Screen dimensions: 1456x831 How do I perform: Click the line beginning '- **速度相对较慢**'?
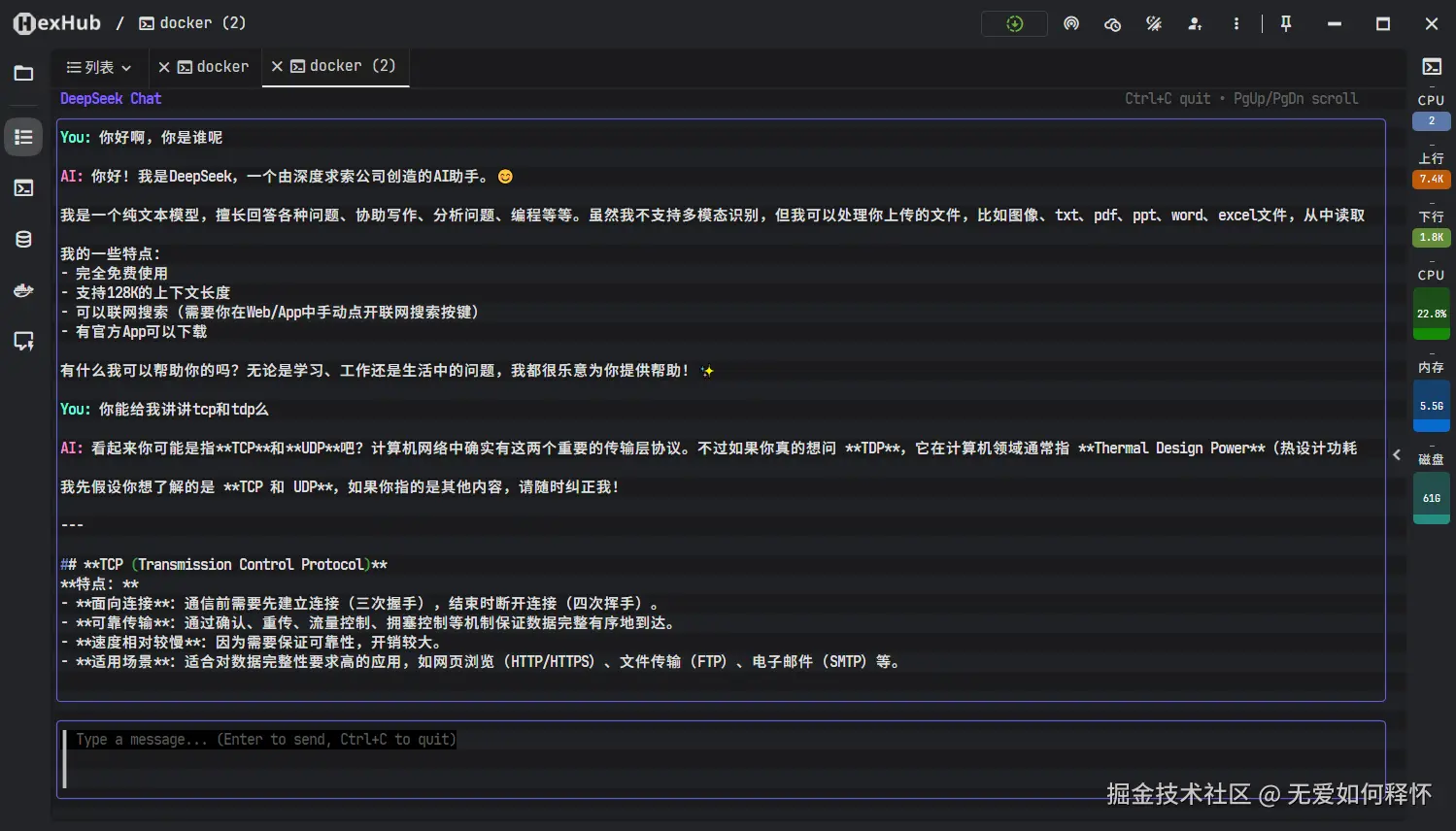252,643
